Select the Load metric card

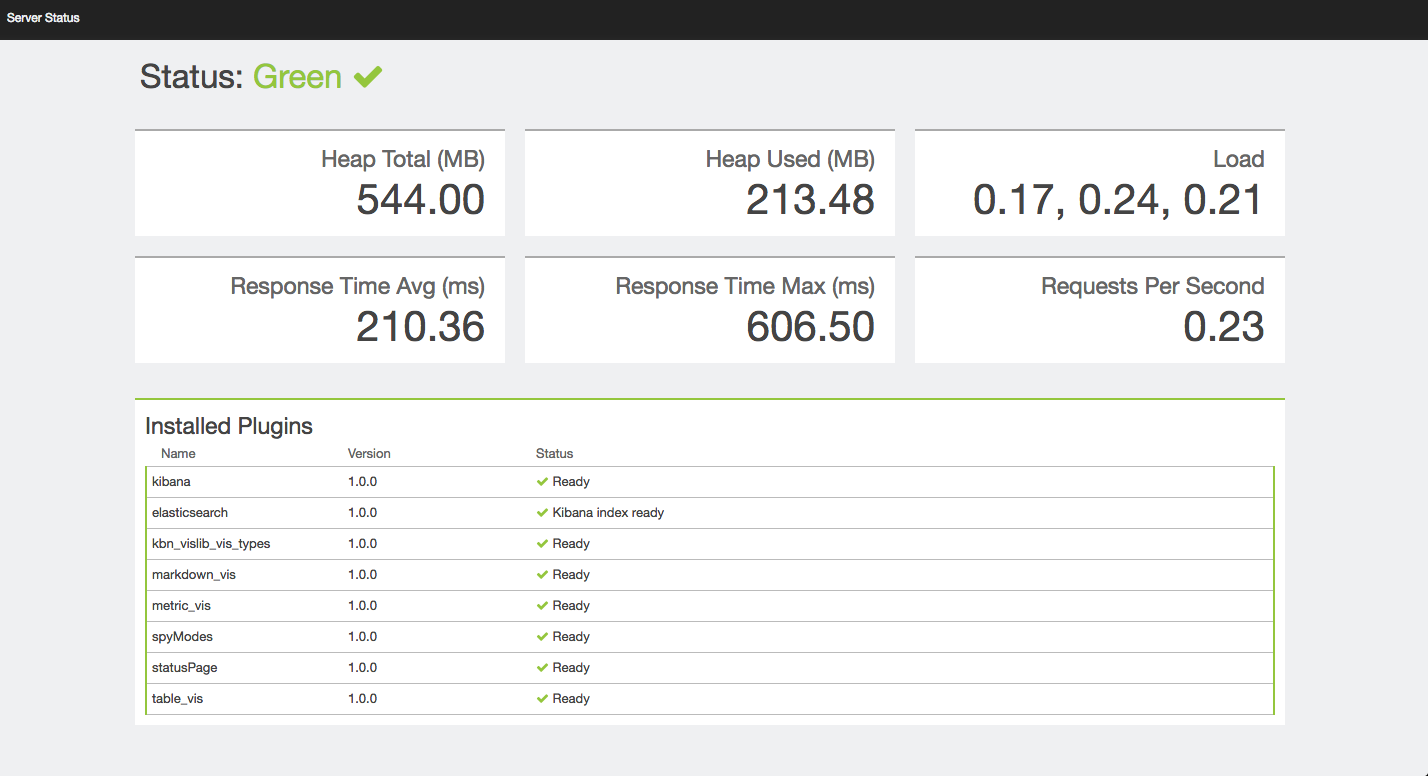pos(1100,183)
